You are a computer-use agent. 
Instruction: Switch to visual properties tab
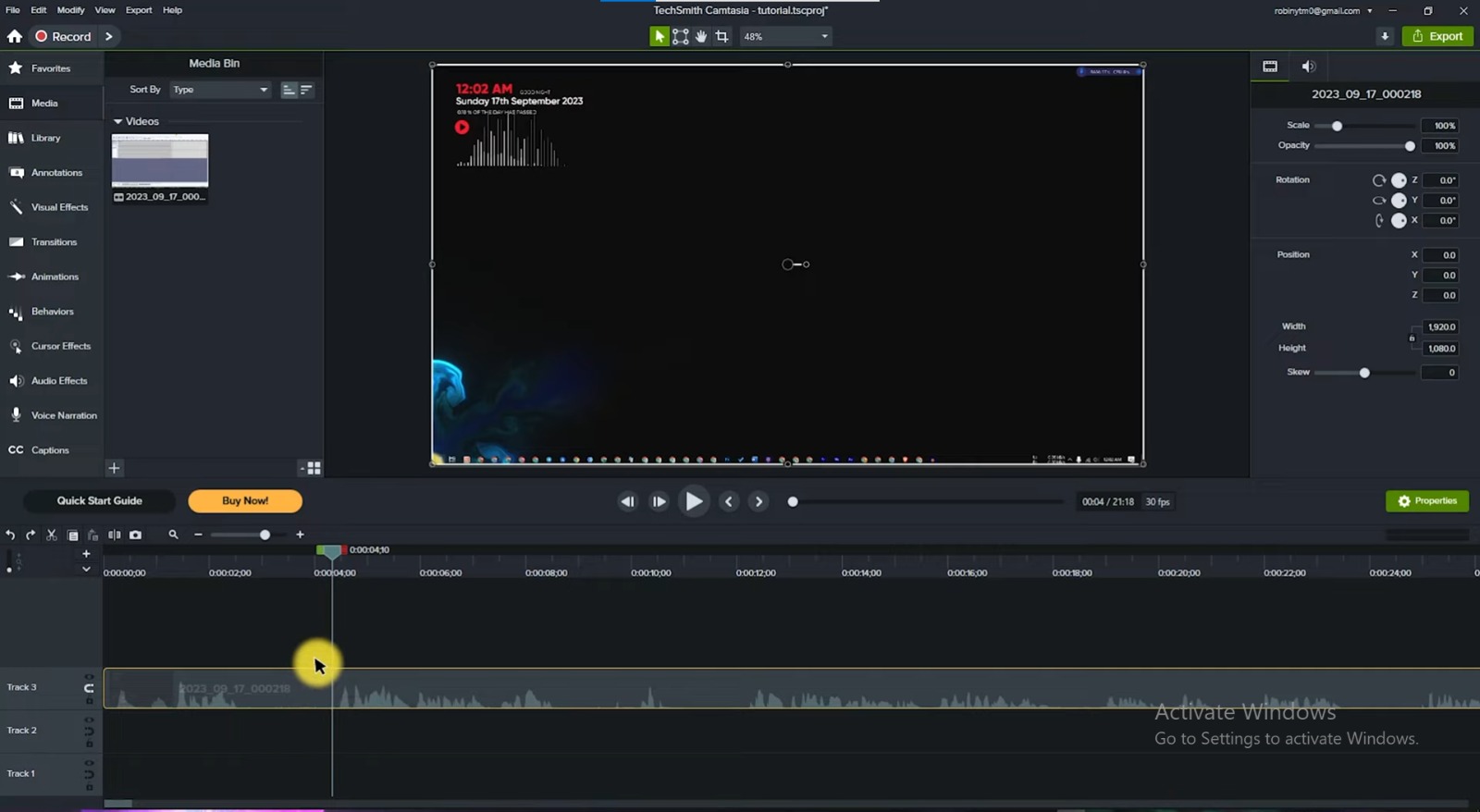1270,67
